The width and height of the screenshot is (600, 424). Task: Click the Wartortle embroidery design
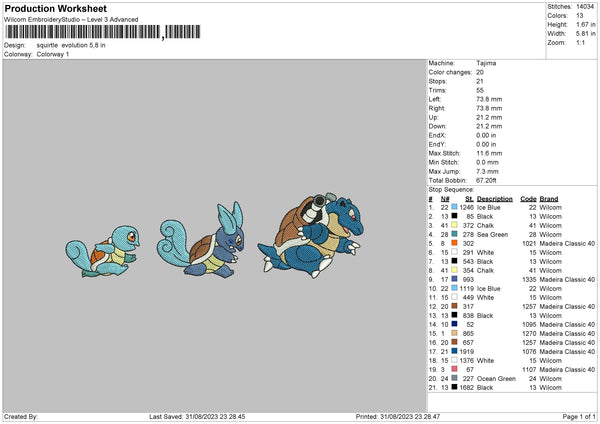point(201,240)
